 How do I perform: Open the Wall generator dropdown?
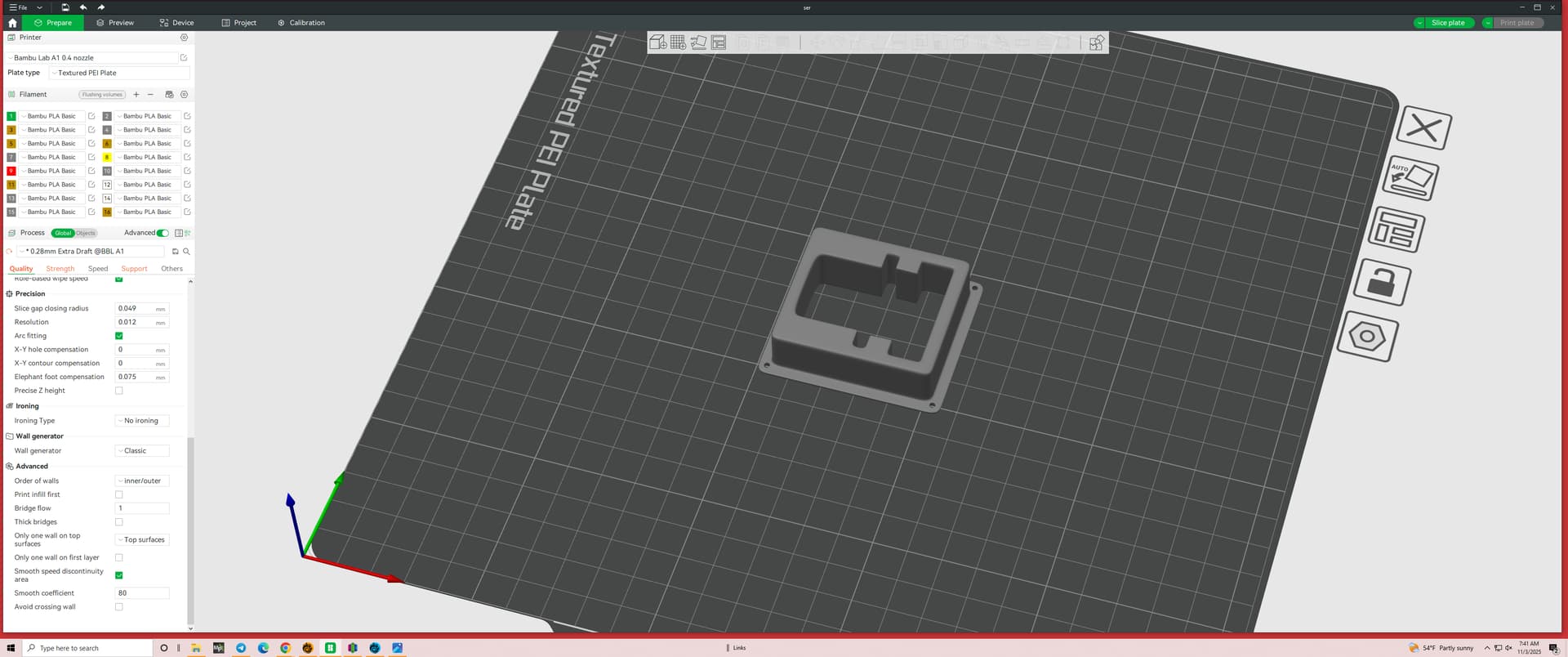[x=142, y=451]
